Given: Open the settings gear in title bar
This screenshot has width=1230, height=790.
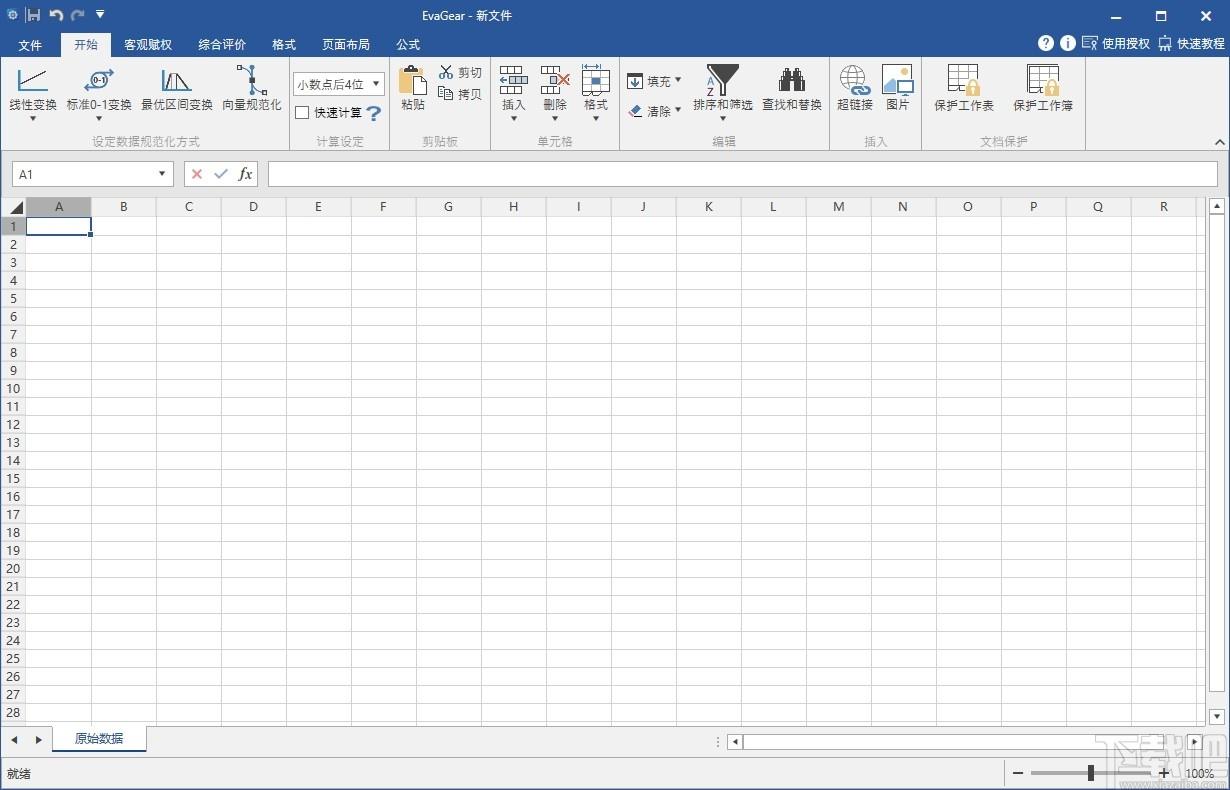Looking at the screenshot, I should point(12,15).
